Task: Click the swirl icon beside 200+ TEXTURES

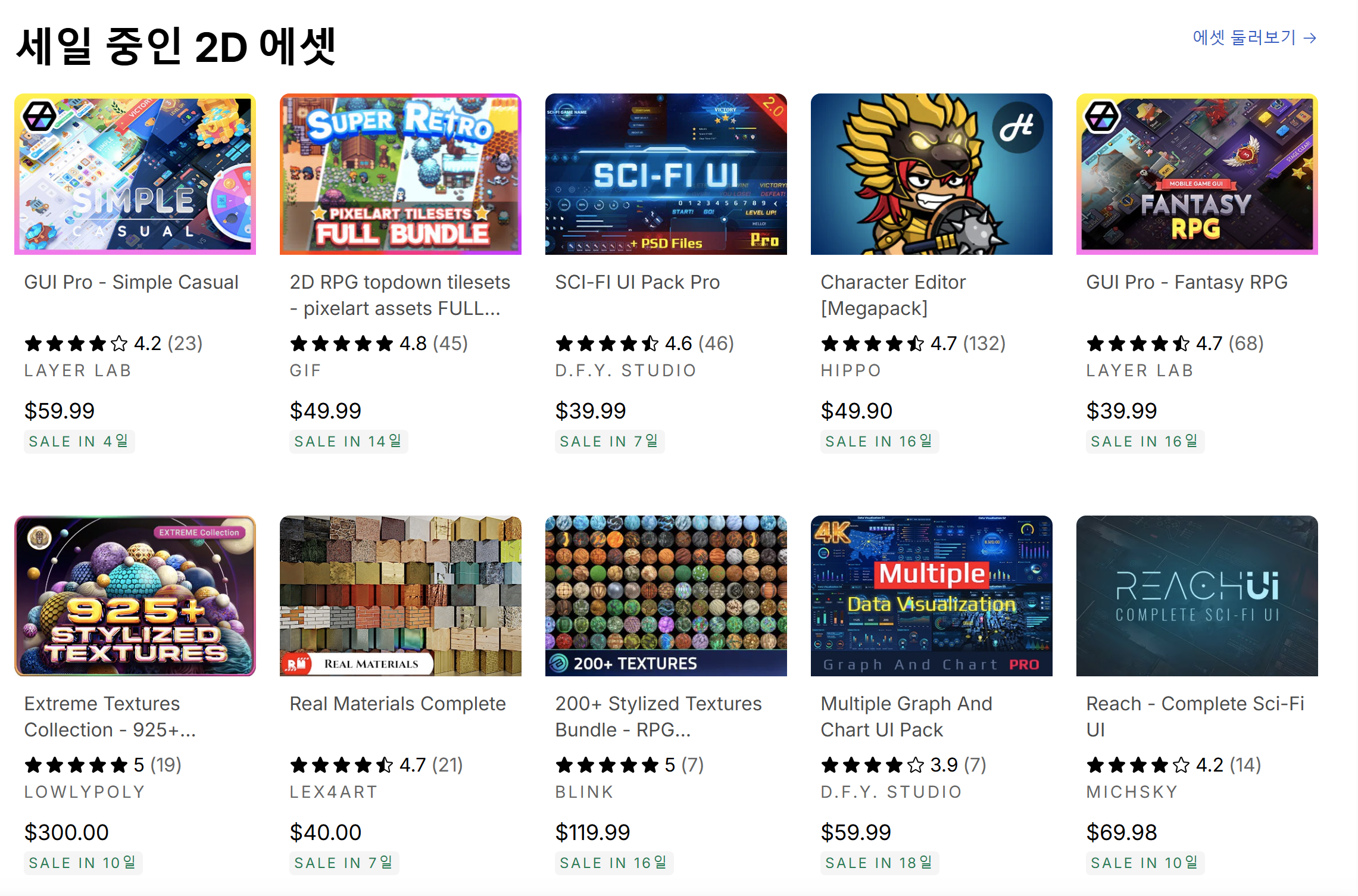Action: (x=558, y=663)
